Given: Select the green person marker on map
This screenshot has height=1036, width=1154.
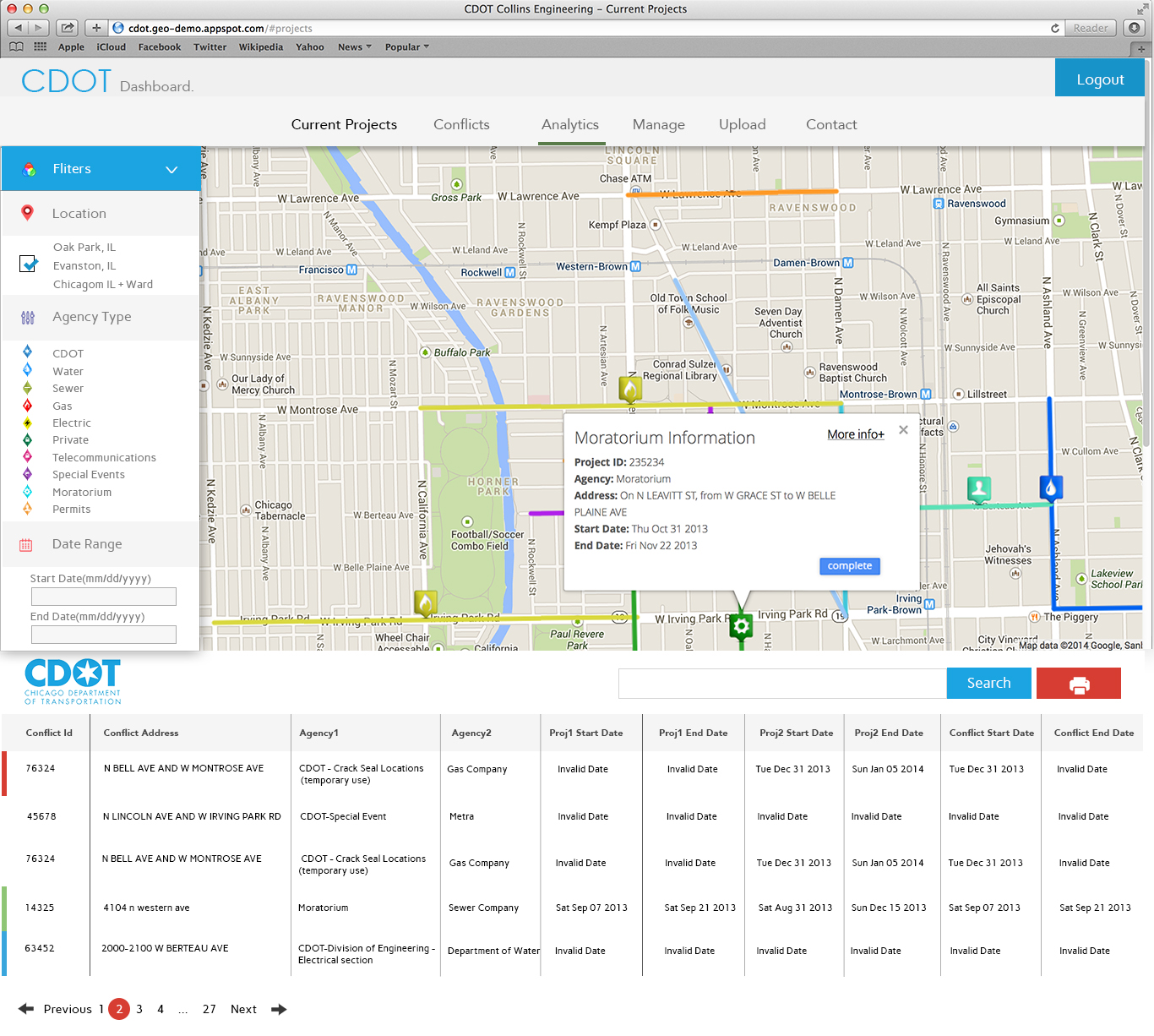Looking at the screenshot, I should pos(978,488).
